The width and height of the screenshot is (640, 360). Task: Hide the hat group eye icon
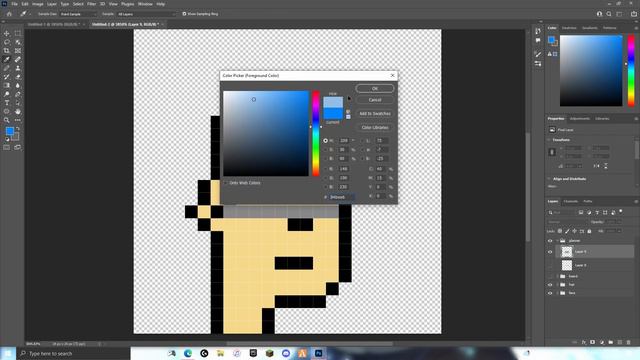click(550, 284)
